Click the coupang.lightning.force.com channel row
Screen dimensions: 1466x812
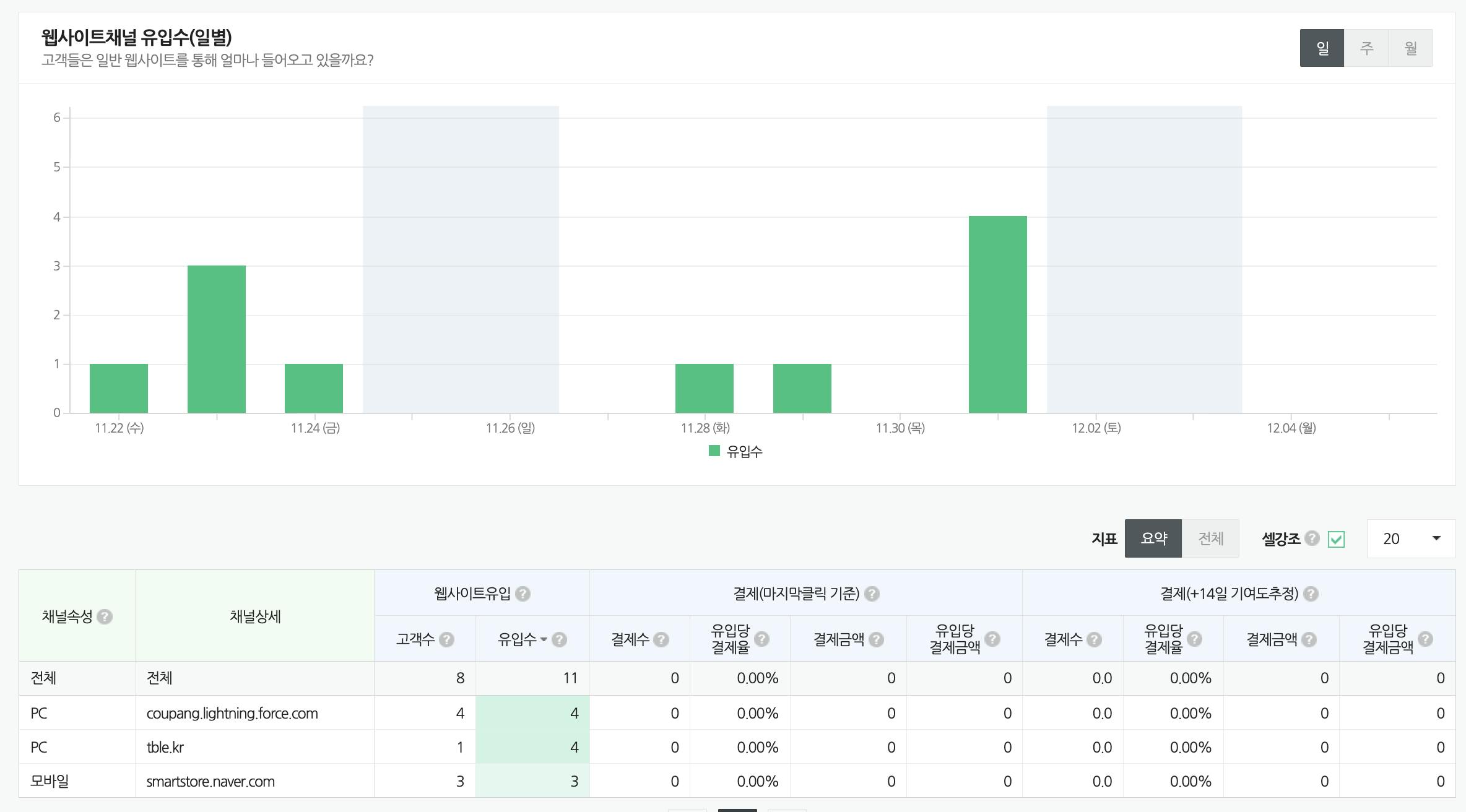tap(232, 713)
